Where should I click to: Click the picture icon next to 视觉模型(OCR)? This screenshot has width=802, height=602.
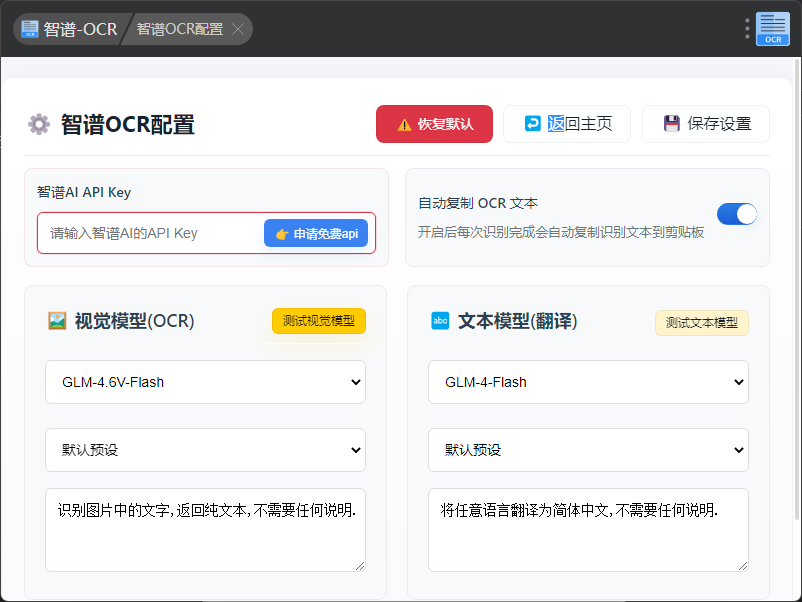[57, 321]
